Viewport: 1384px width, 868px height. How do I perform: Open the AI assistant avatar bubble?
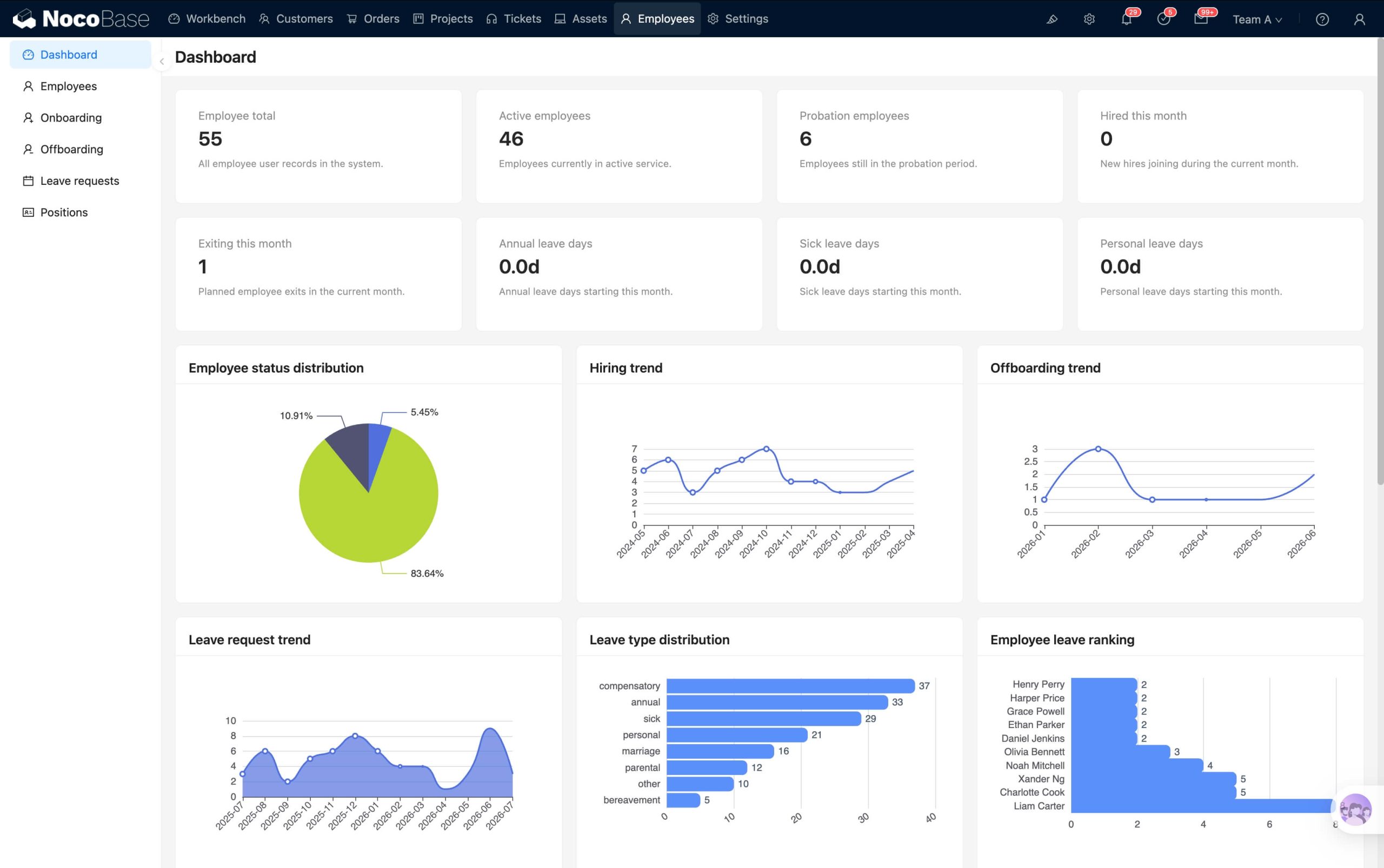point(1355,810)
